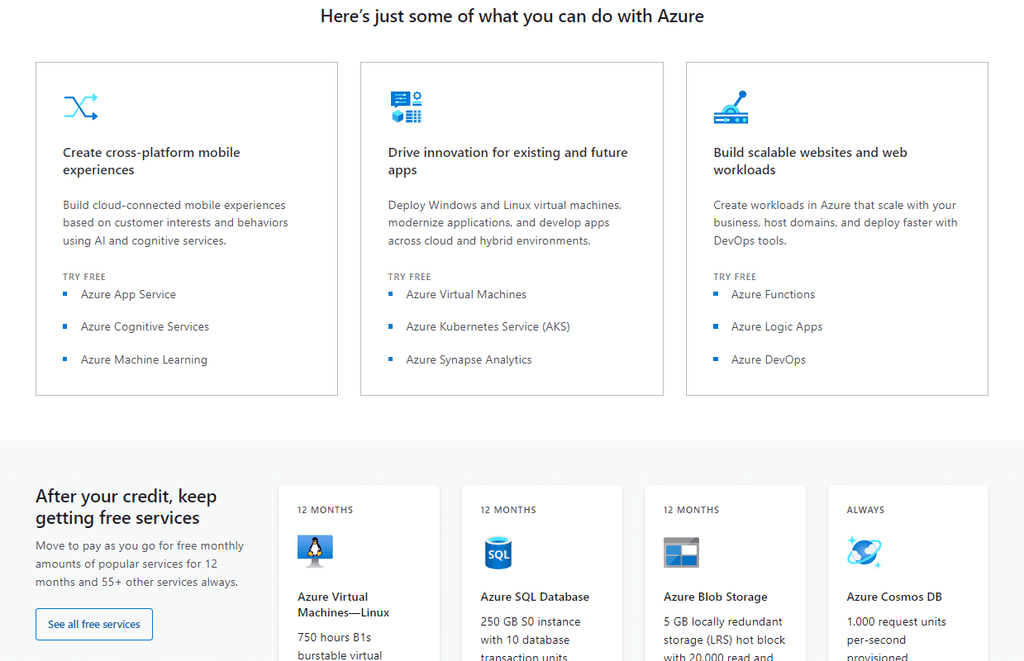Click the cross-platform mobile shuffle arrows icon
This screenshot has width=1024, height=661.
pos(81,107)
